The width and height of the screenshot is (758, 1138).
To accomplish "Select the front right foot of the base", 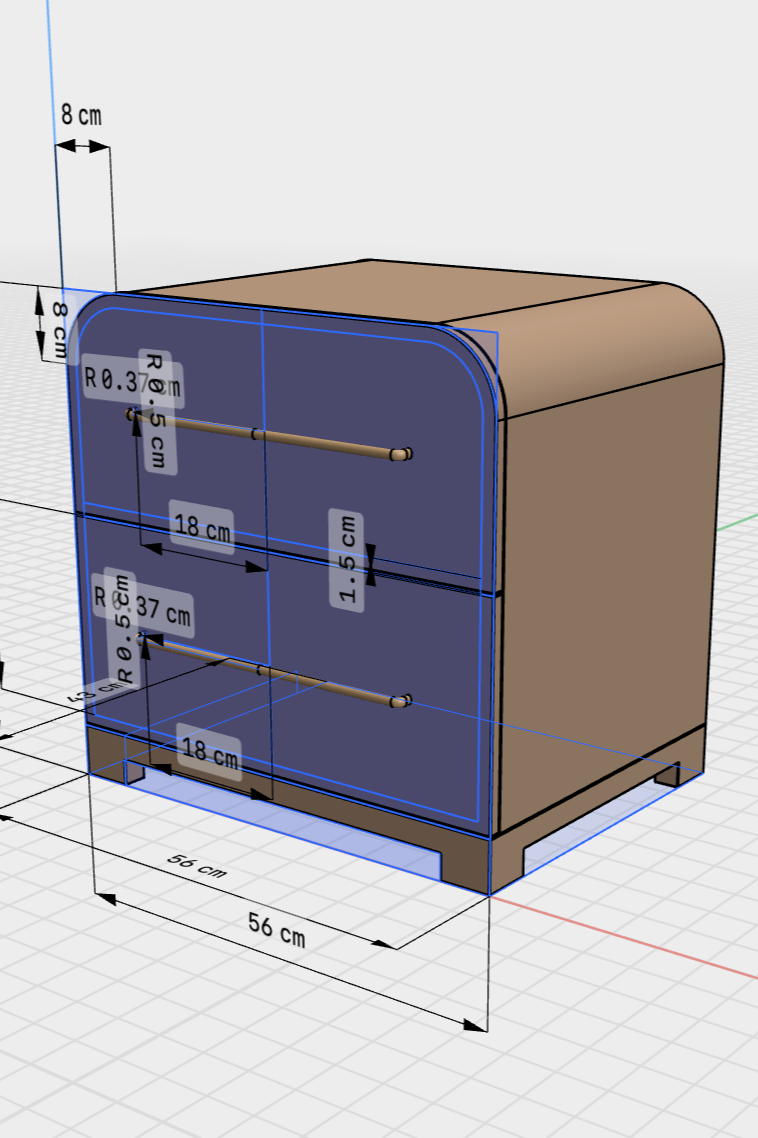I will (x=481, y=867).
